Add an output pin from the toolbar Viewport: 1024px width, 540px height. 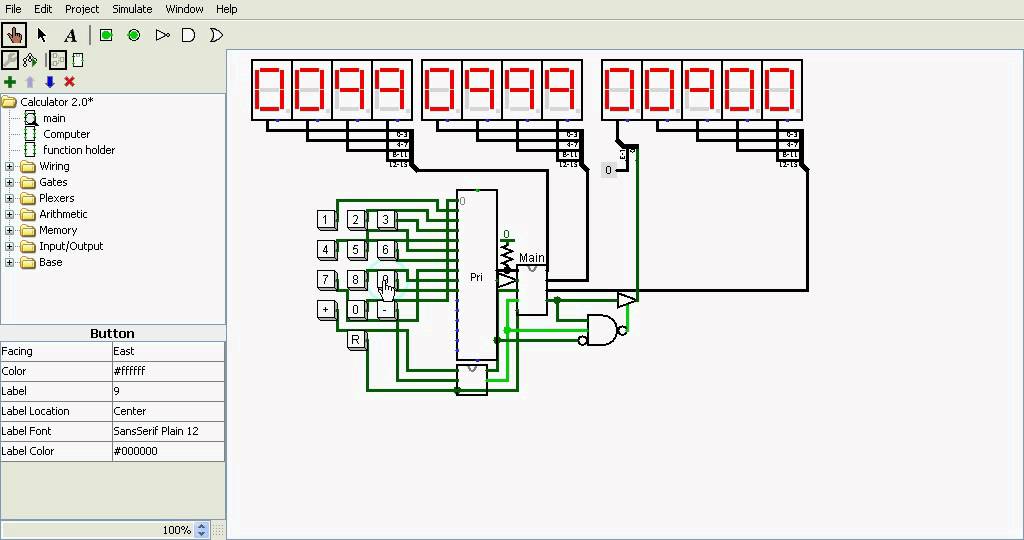click(134, 35)
